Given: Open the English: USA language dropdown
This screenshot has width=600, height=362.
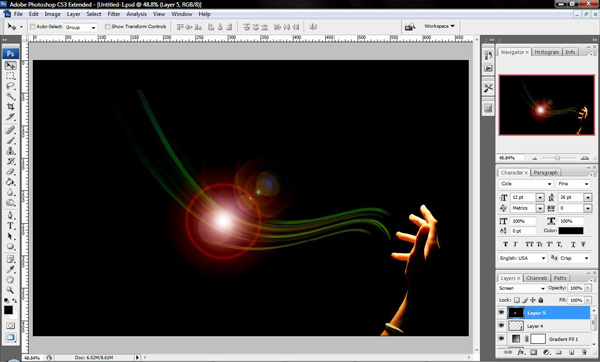Looking at the screenshot, I should (x=523, y=258).
